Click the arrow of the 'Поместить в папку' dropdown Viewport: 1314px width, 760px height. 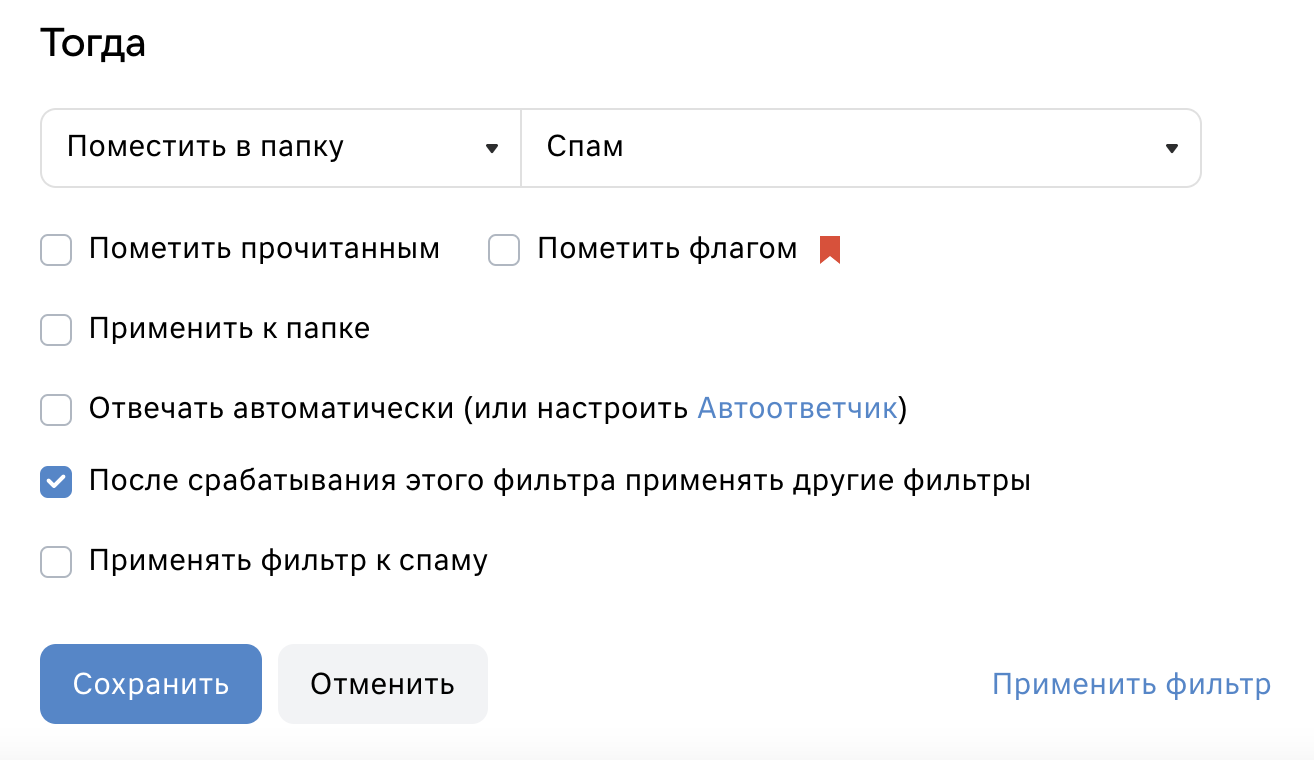pos(491,149)
